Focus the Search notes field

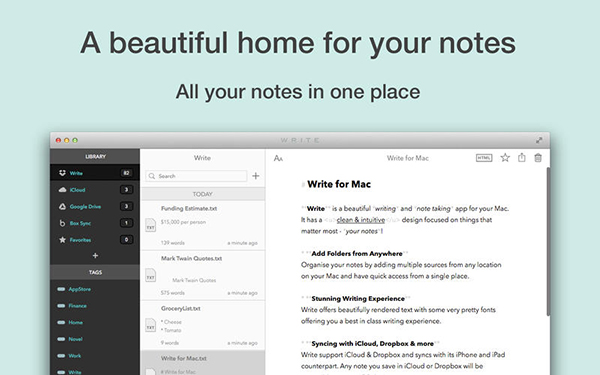[x=196, y=176]
